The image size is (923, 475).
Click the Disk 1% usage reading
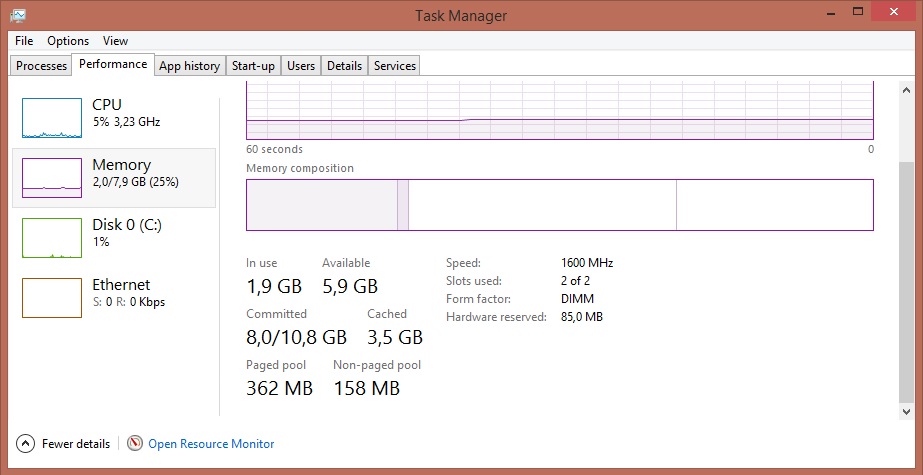click(101, 242)
